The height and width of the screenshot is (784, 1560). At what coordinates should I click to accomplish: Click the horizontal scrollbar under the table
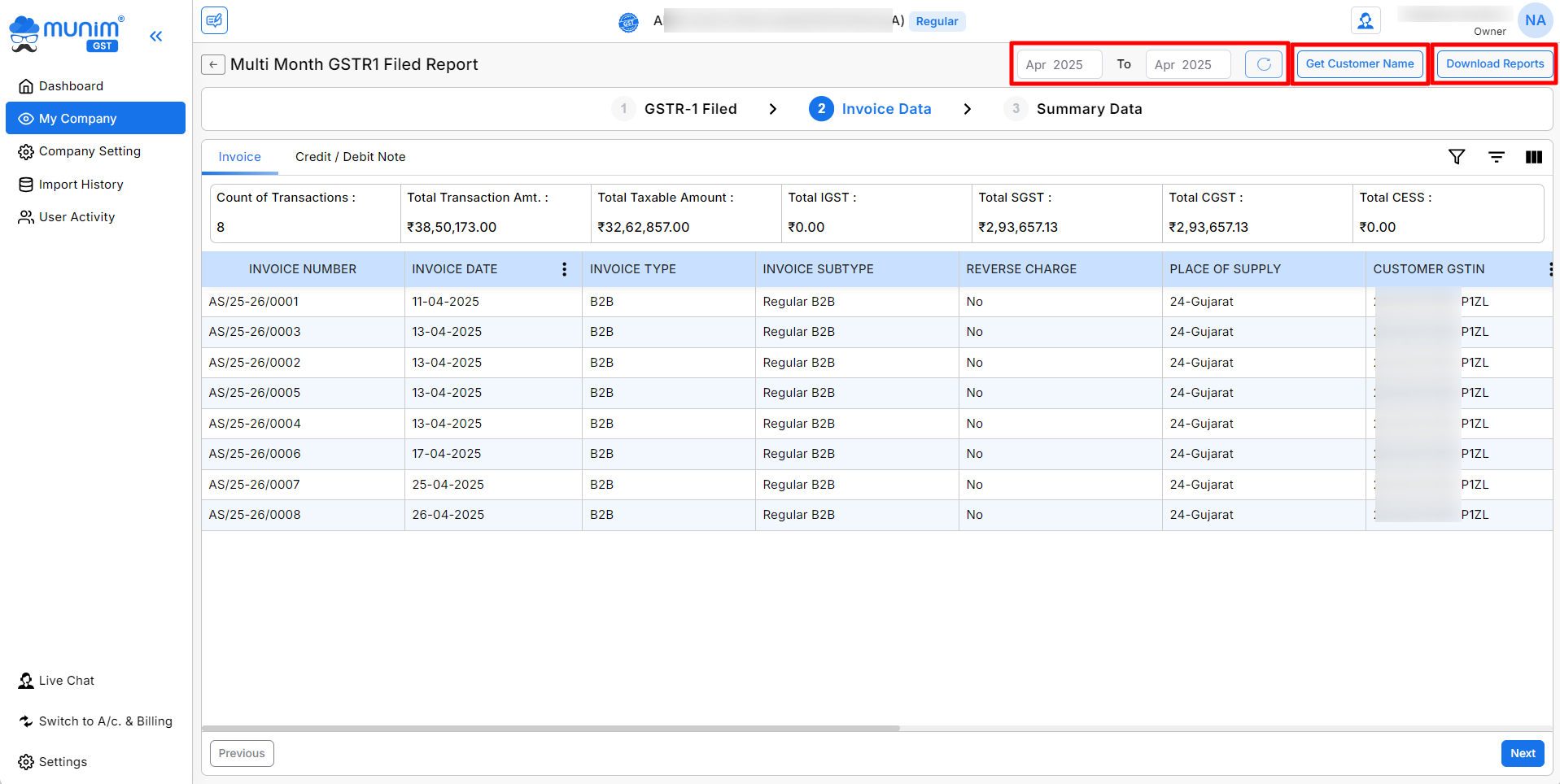pos(551,728)
